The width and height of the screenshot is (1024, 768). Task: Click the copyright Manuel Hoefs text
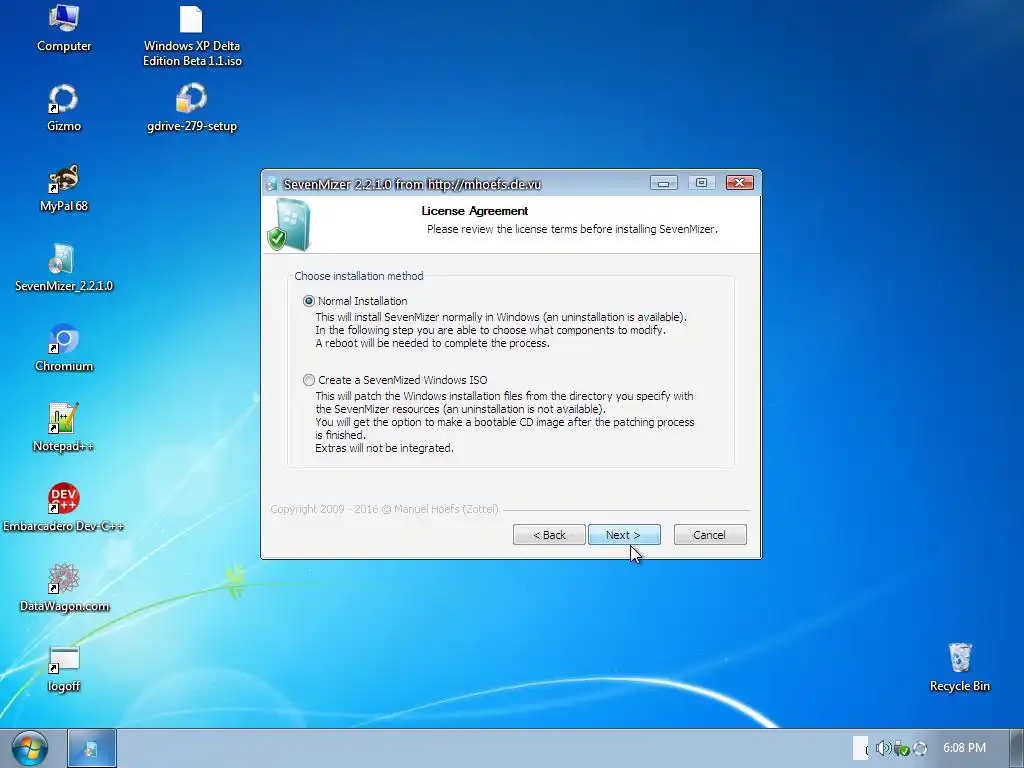384,509
